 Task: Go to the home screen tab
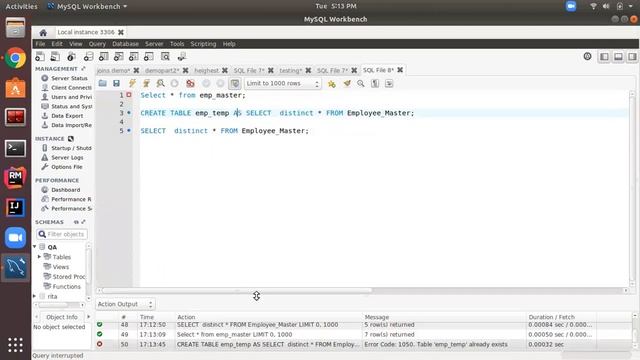click(x=43, y=33)
